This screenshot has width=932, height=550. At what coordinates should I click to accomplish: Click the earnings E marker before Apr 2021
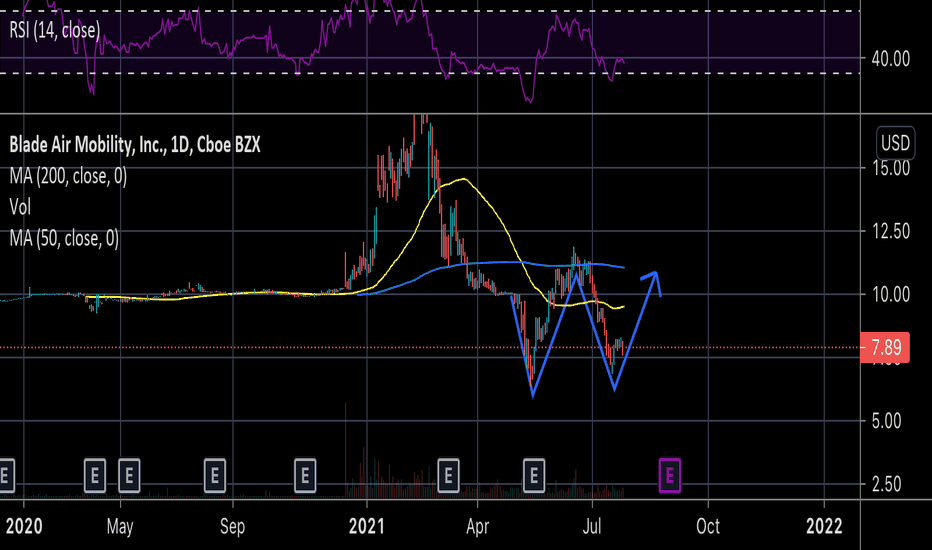pos(448,476)
